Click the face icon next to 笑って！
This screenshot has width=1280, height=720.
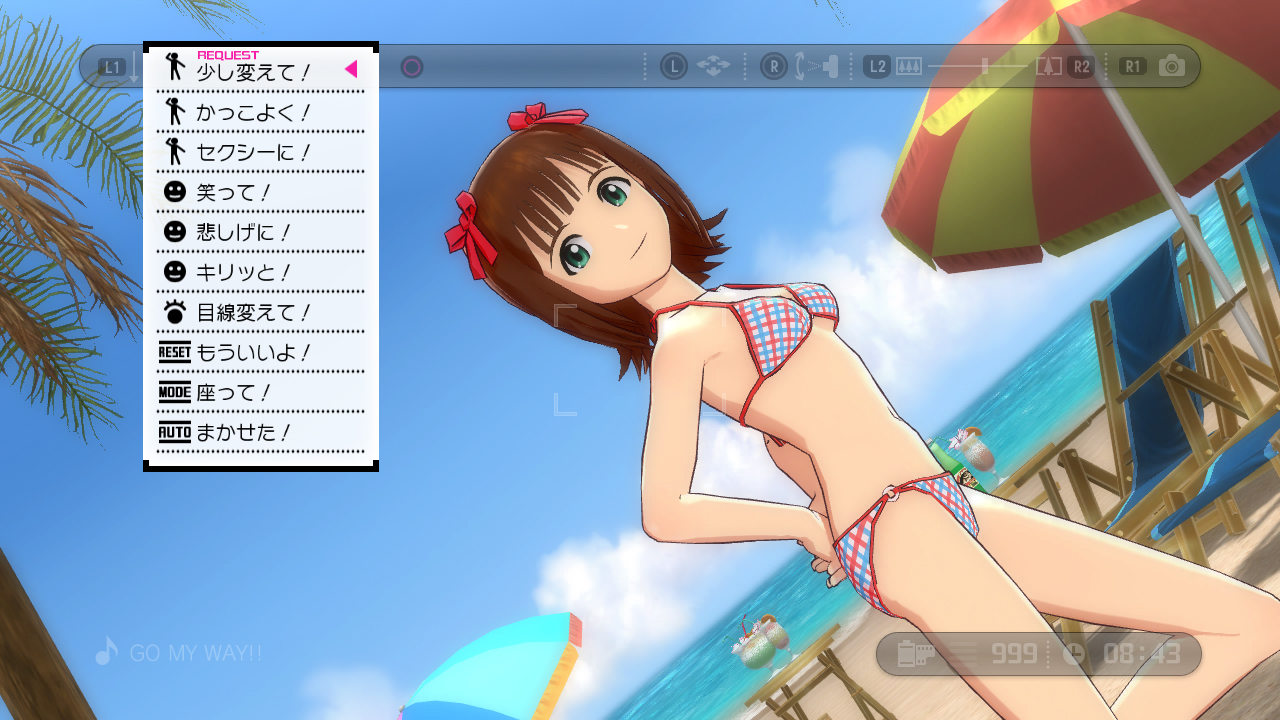coord(175,192)
